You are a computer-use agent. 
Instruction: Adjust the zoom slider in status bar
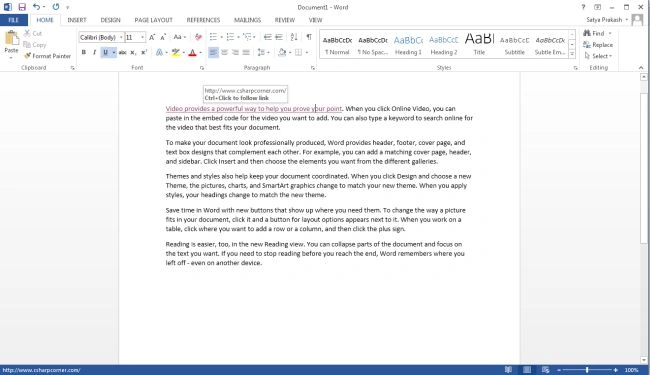click(587, 370)
